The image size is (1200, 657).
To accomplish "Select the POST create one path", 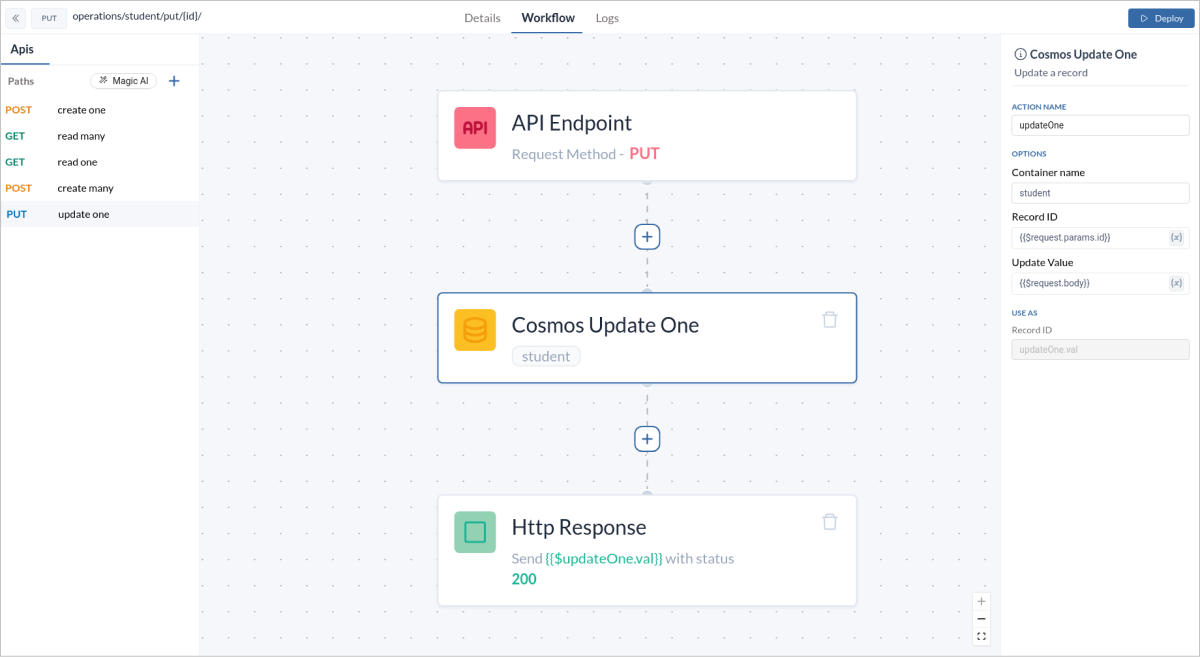I will [x=100, y=110].
